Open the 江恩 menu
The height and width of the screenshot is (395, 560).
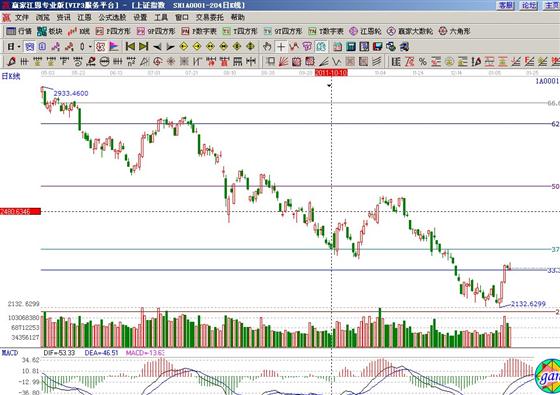click(x=84, y=18)
